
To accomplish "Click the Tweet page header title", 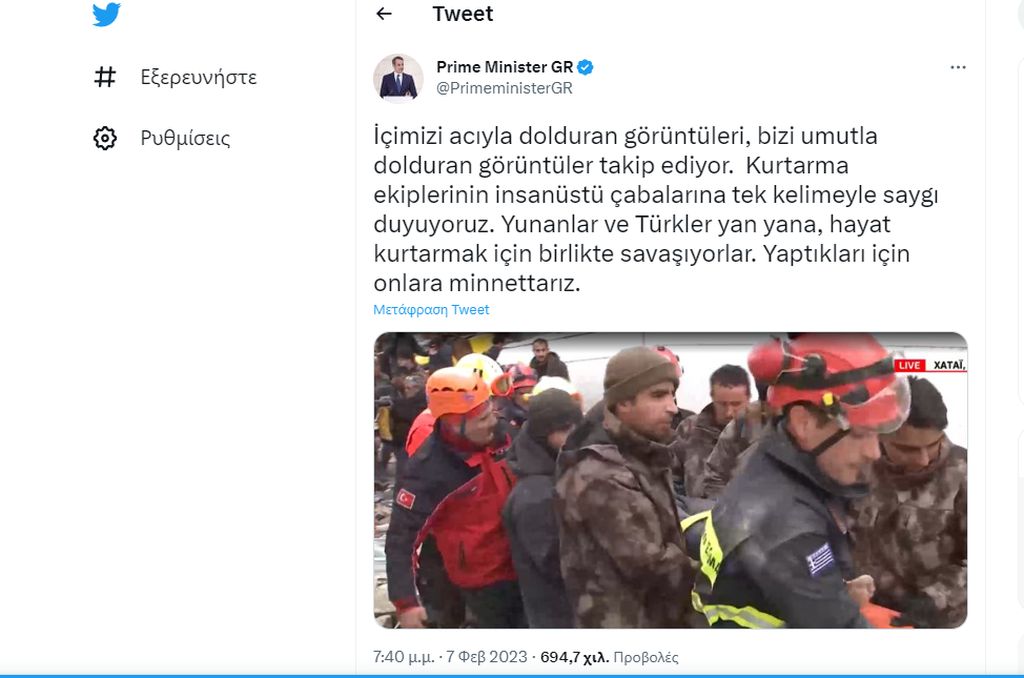I will tap(462, 14).
